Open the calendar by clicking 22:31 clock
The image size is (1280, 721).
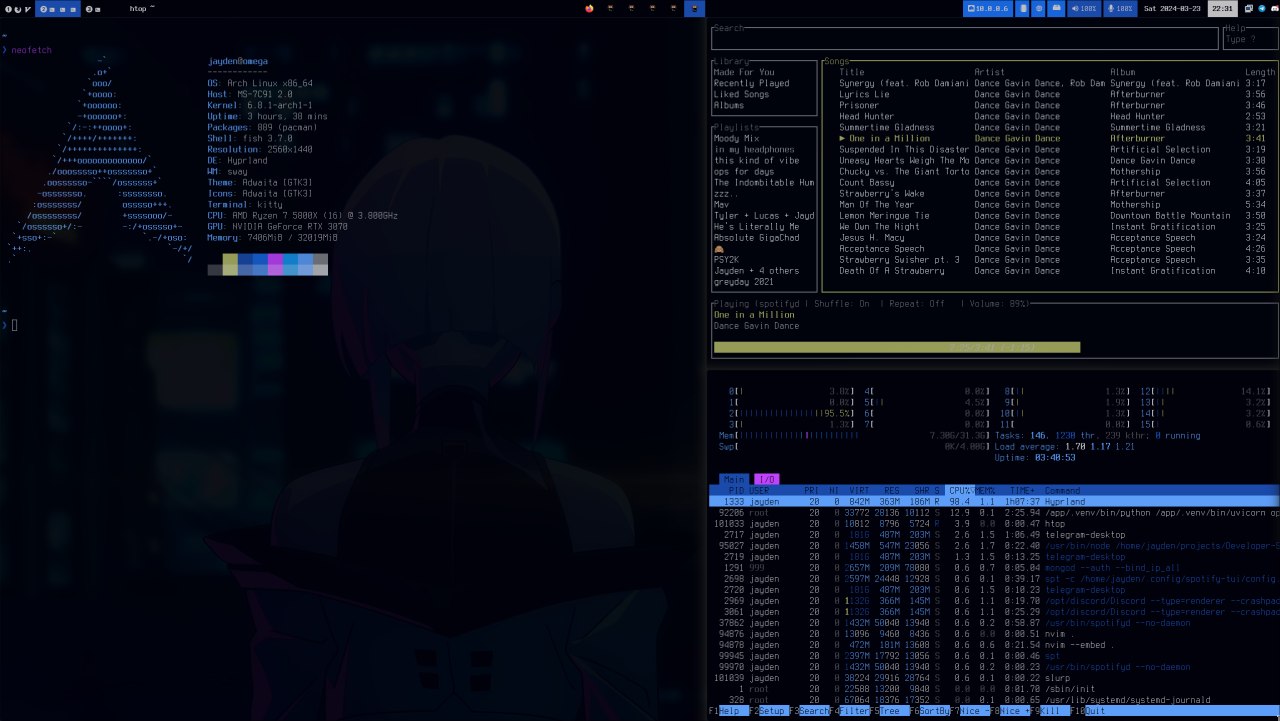(x=1223, y=8)
